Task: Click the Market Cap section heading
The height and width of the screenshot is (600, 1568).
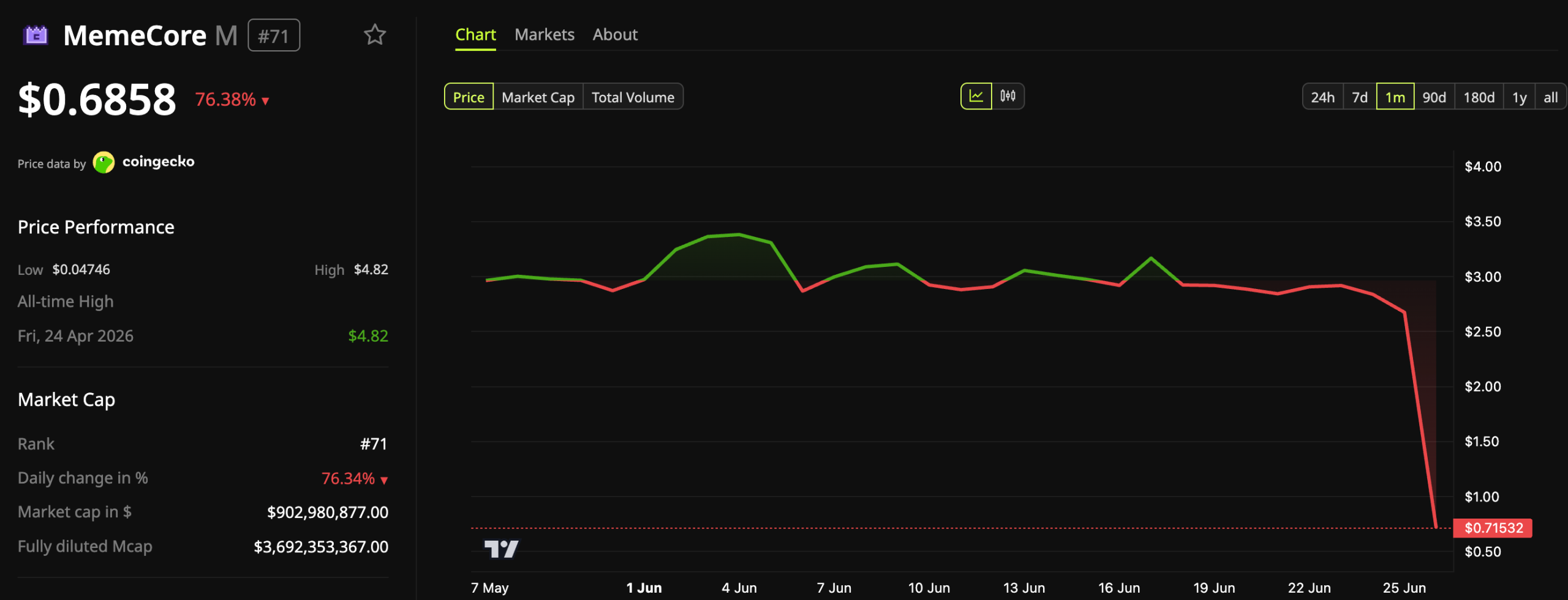Action: click(67, 400)
